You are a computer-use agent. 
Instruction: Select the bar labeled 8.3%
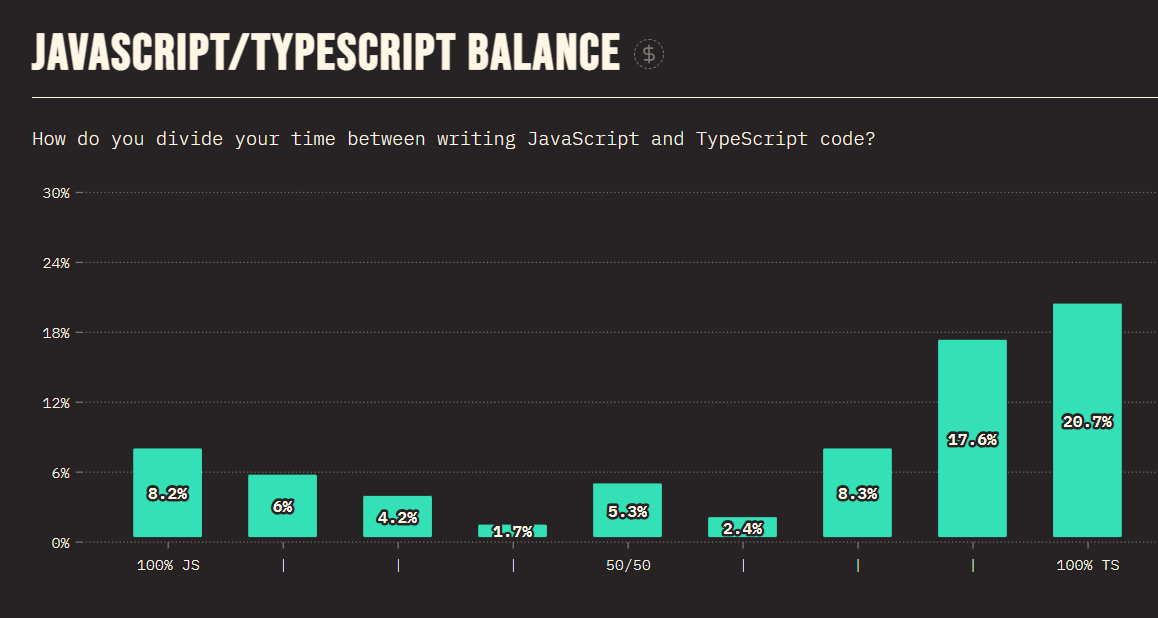857,492
